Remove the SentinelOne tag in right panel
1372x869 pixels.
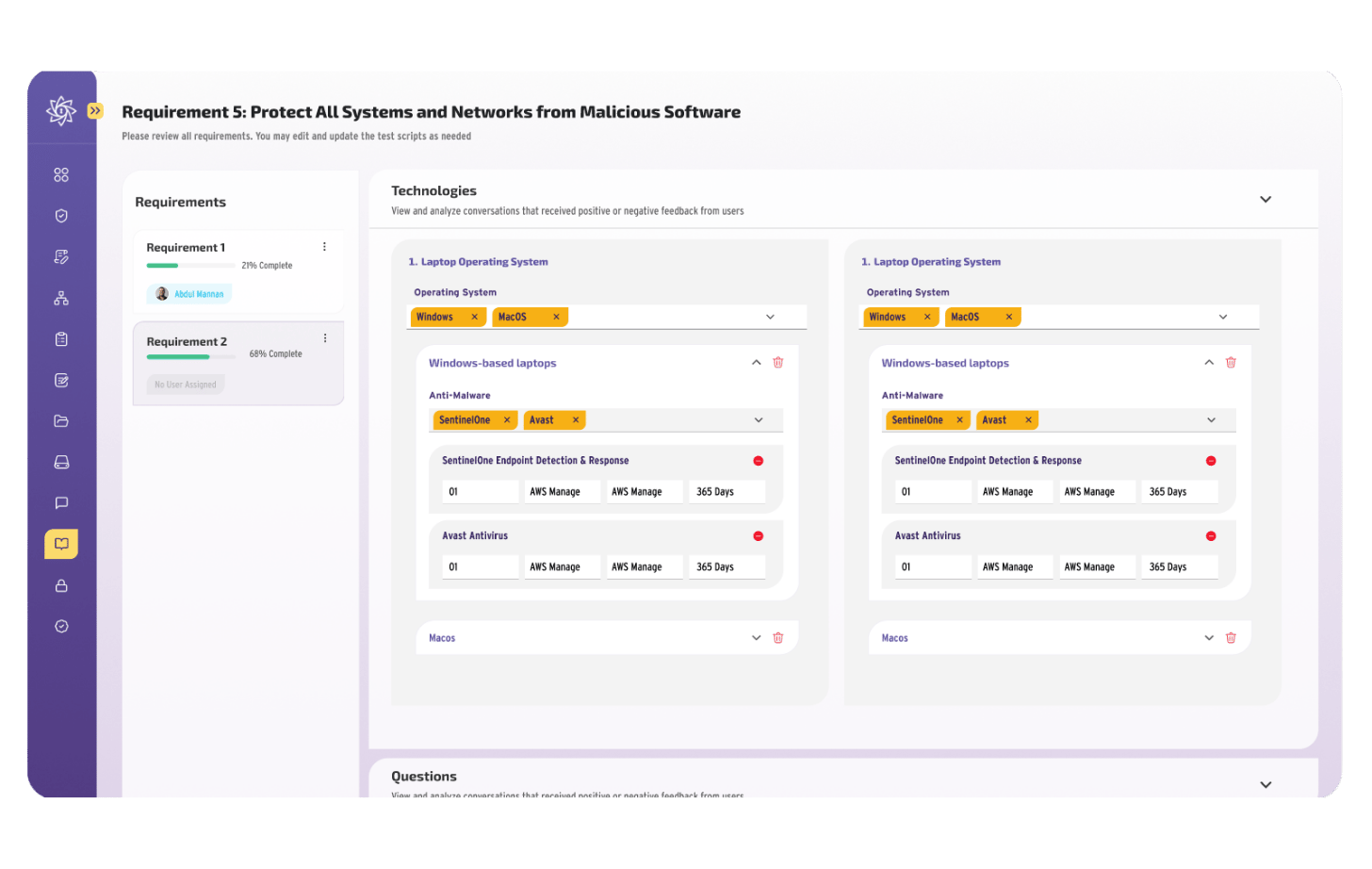click(960, 420)
